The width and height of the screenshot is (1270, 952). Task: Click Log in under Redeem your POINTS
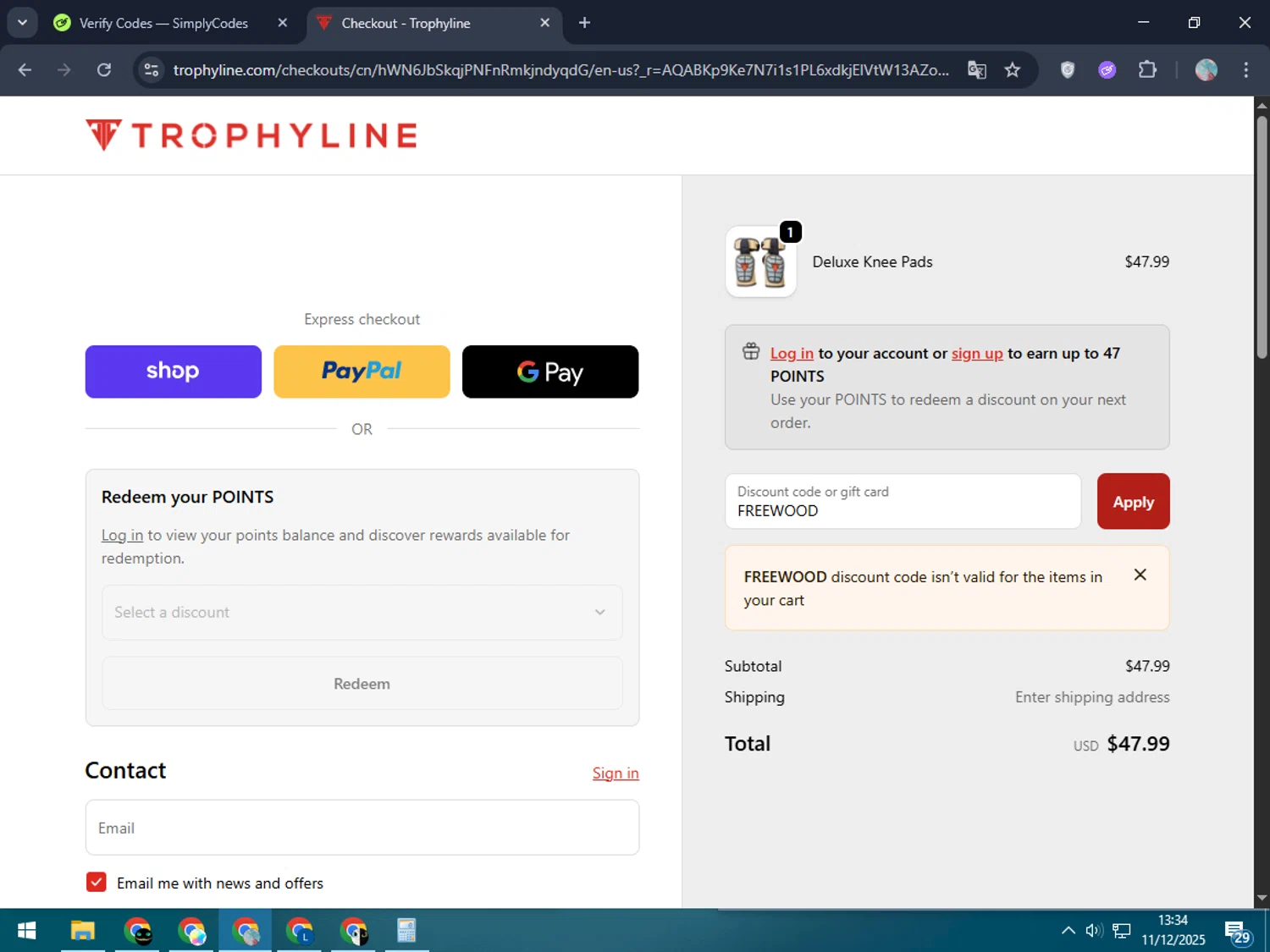(122, 536)
